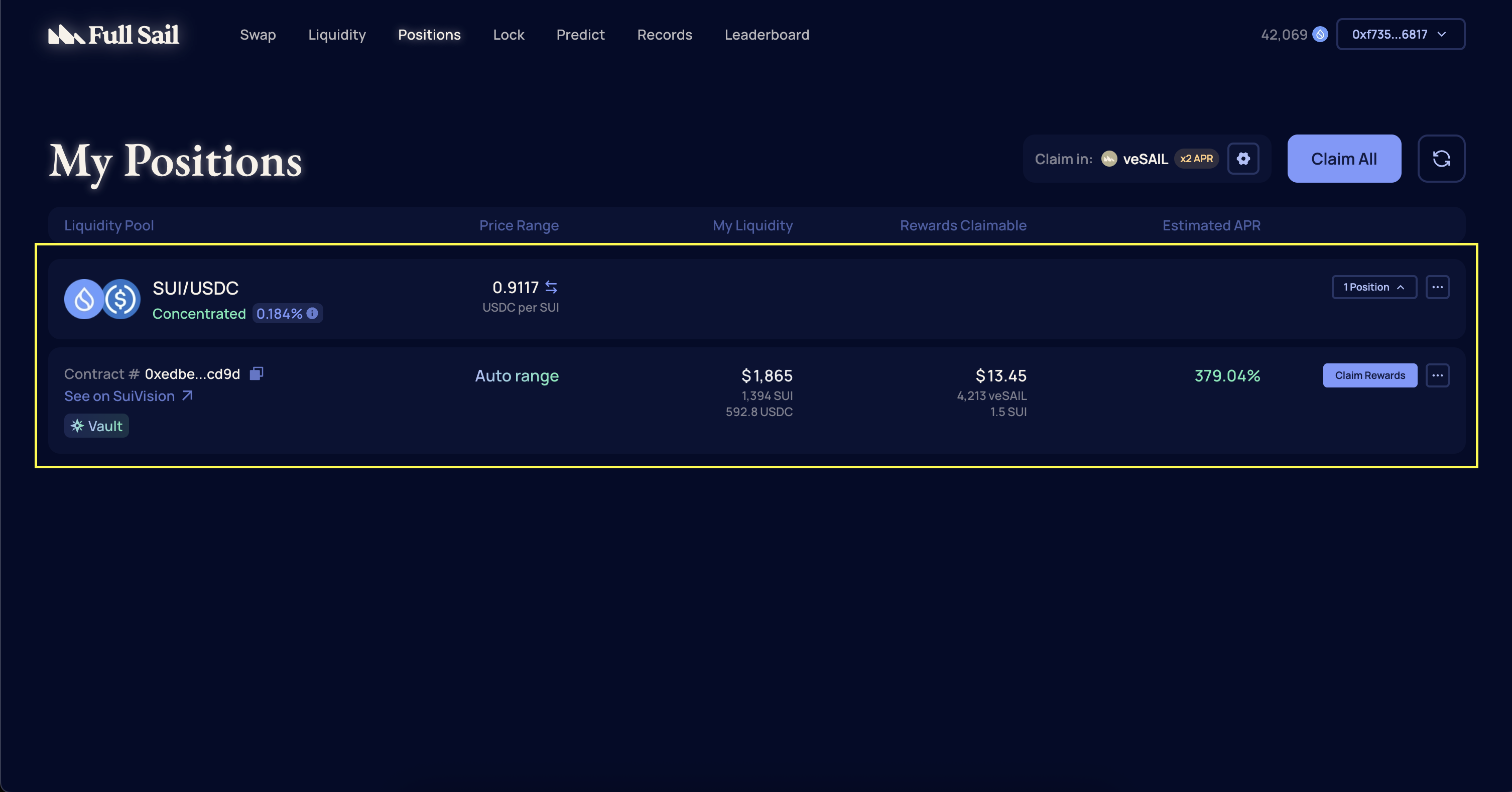Open the SUI/USDC pool three-dot menu
Image resolution: width=1512 pixels, height=792 pixels.
tap(1437, 287)
